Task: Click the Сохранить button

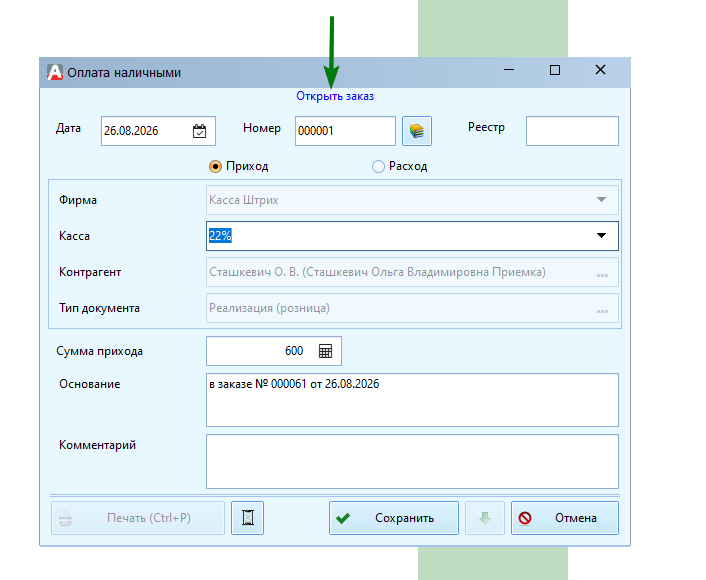Action: [x=394, y=518]
